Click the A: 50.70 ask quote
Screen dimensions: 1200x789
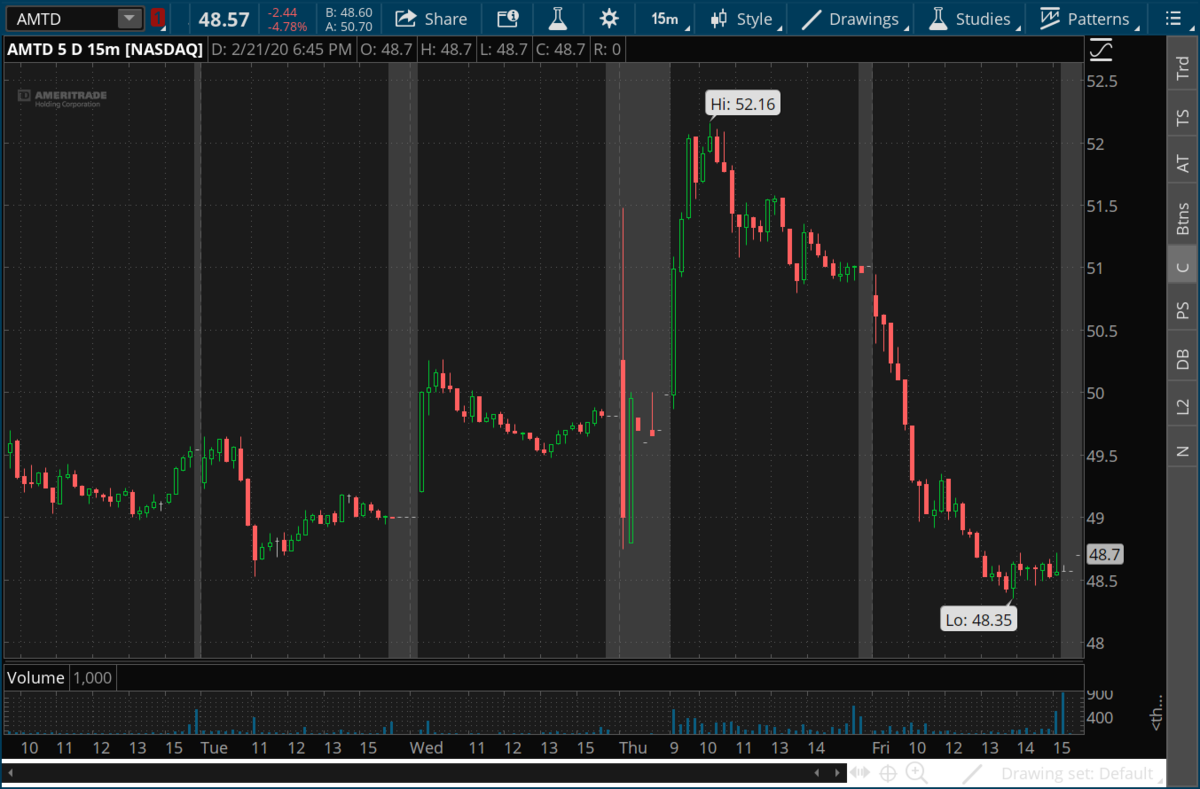point(349,27)
